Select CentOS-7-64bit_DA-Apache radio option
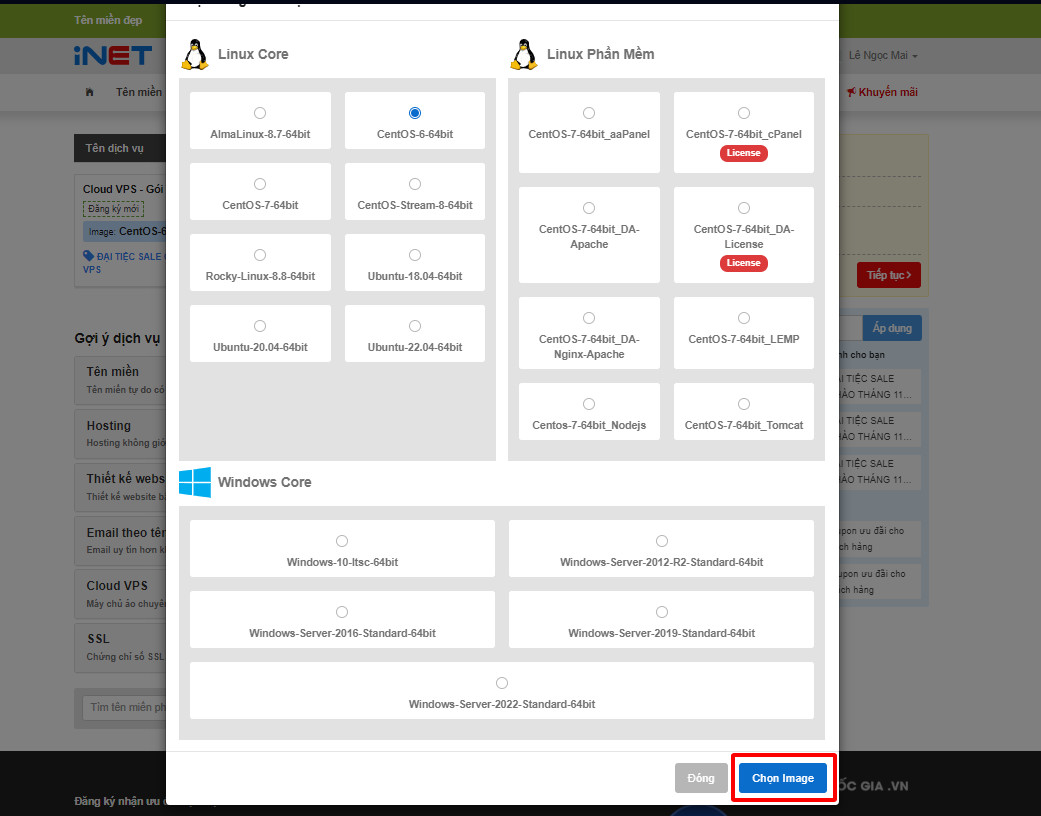Screen dimensions: 1041x816 (589, 208)
